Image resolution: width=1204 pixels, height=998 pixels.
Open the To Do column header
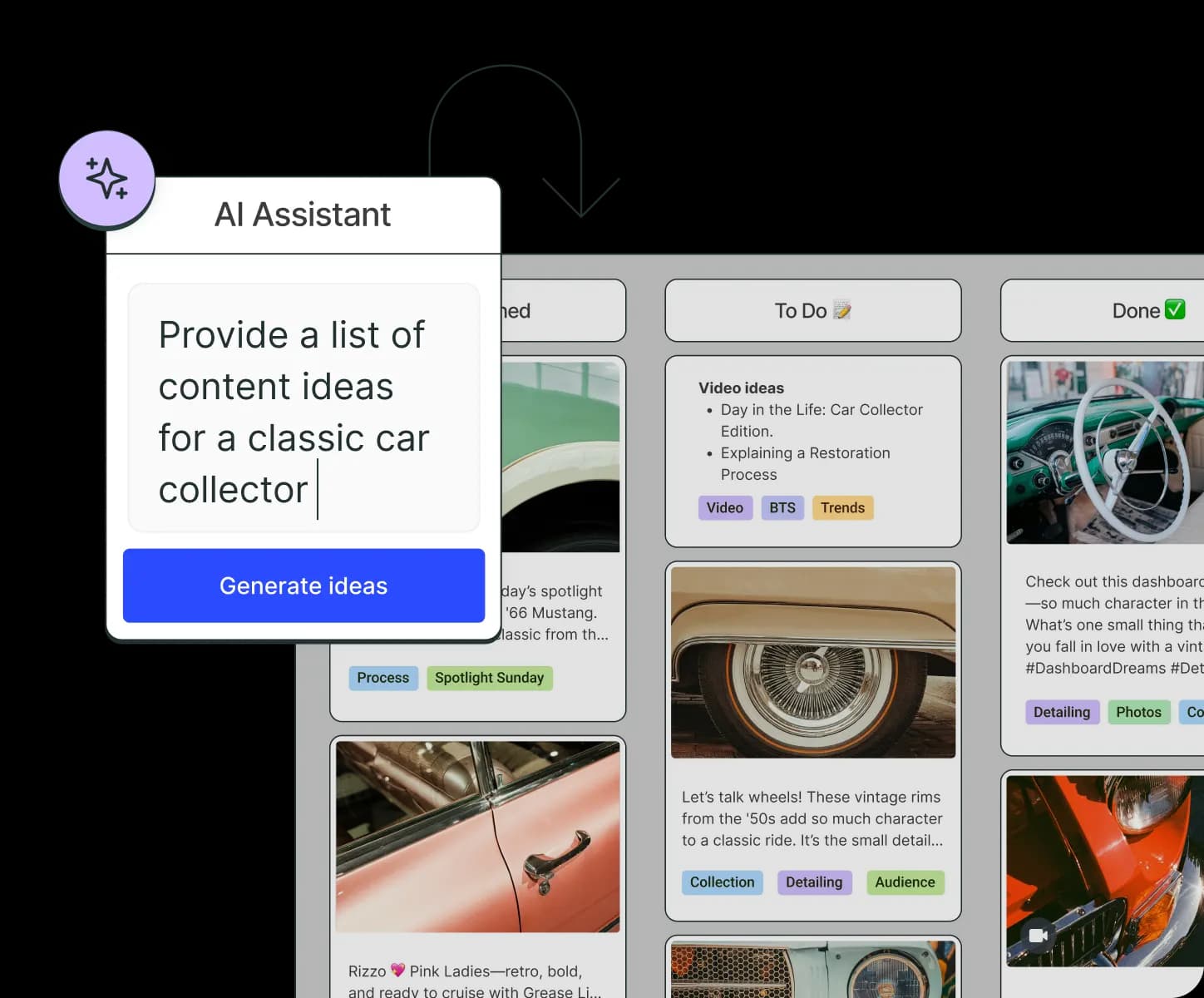point(812,310)
